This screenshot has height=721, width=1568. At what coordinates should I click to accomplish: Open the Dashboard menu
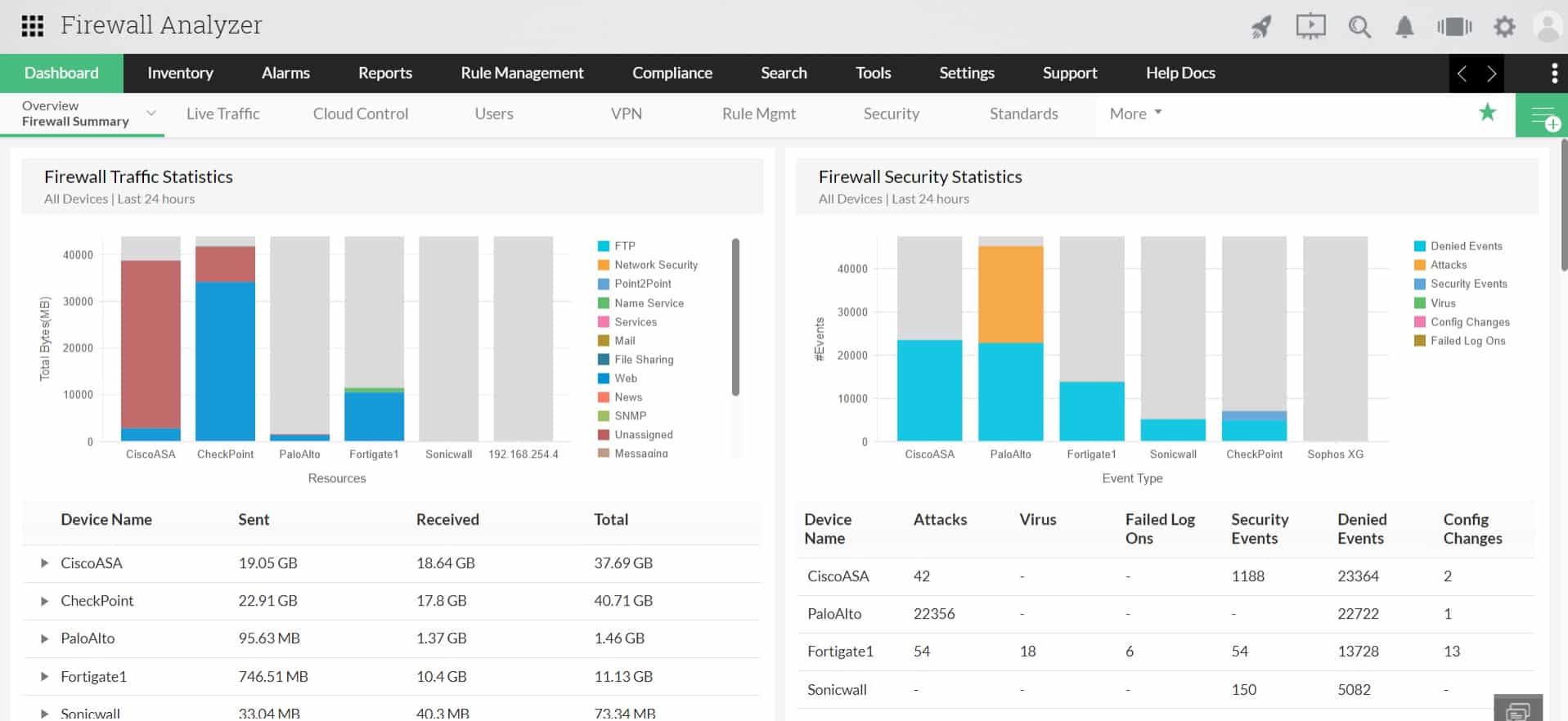coord(61,73)
